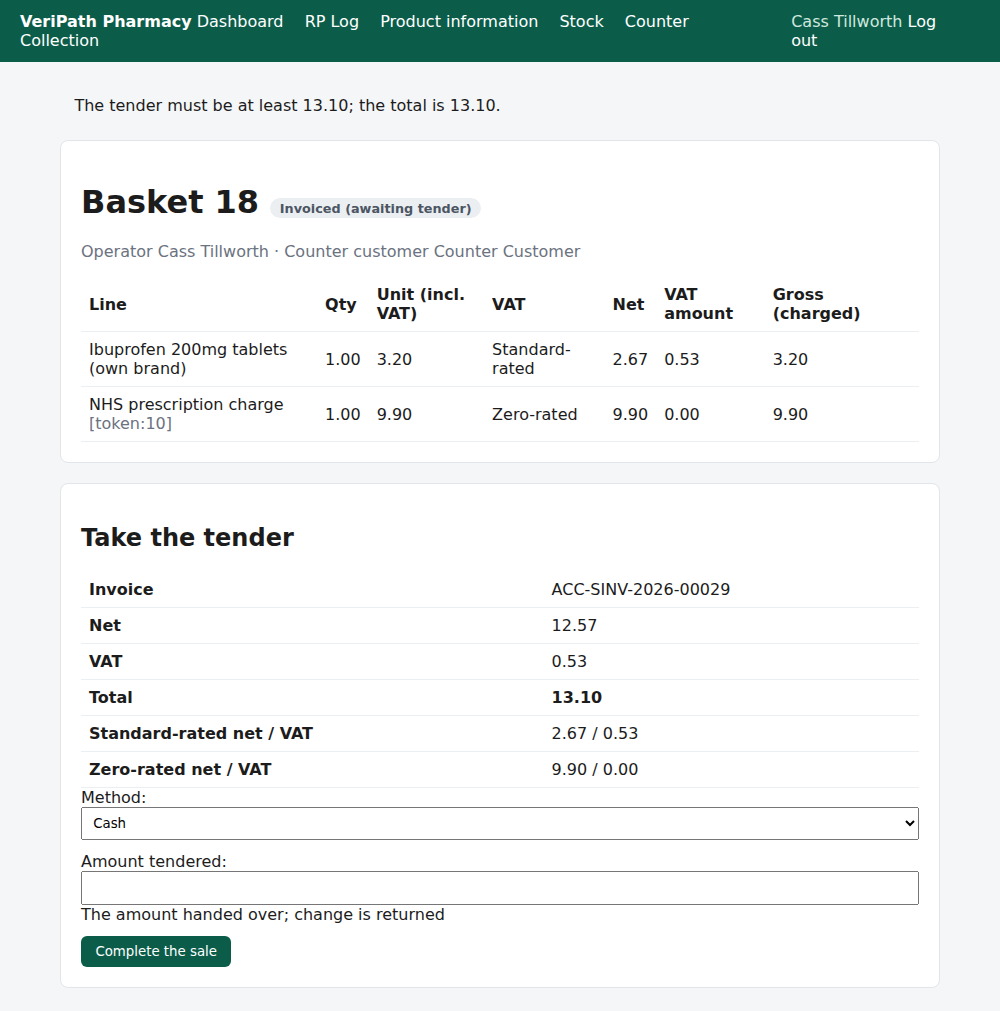Focus the Amount tendered input field
The height and width of the screenshot is (1011, 1000).
[x=500, y=888]
